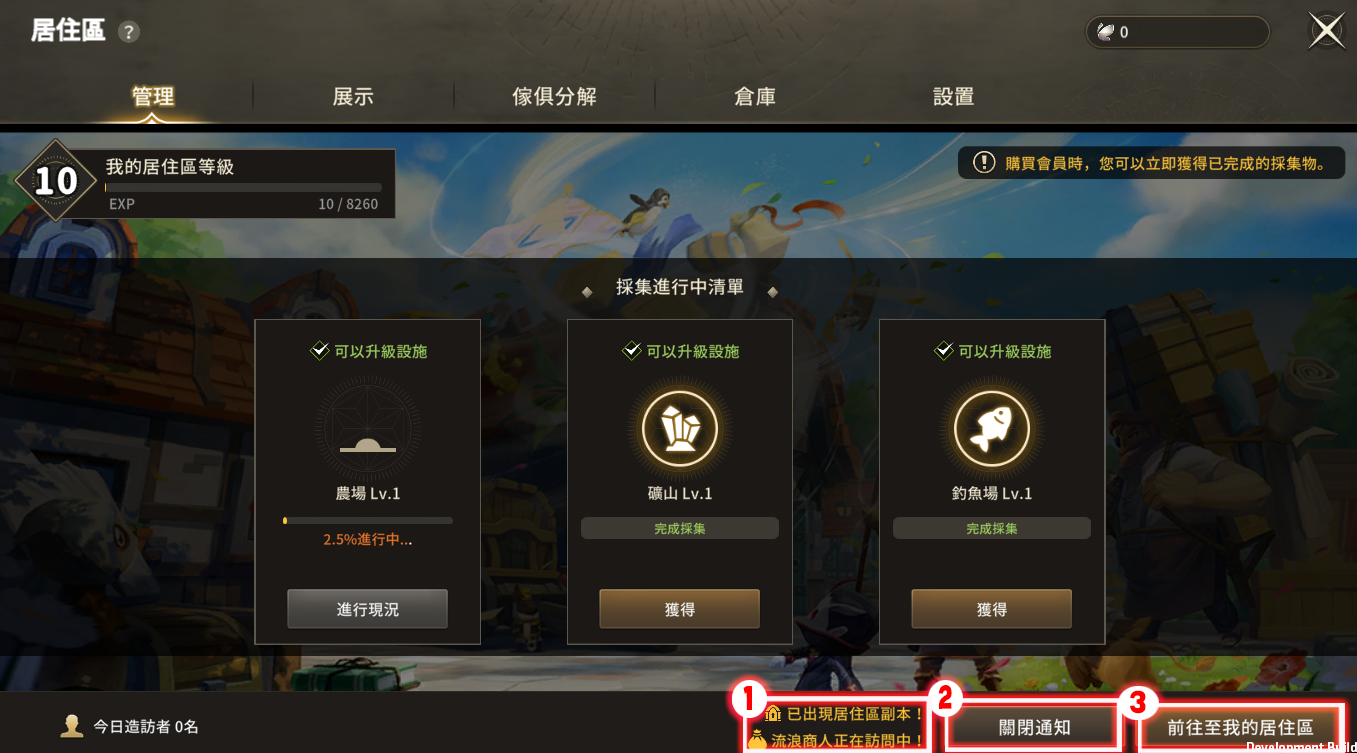
Task: Click 前往至我的居住區 button
Action: pos(1240,727)
